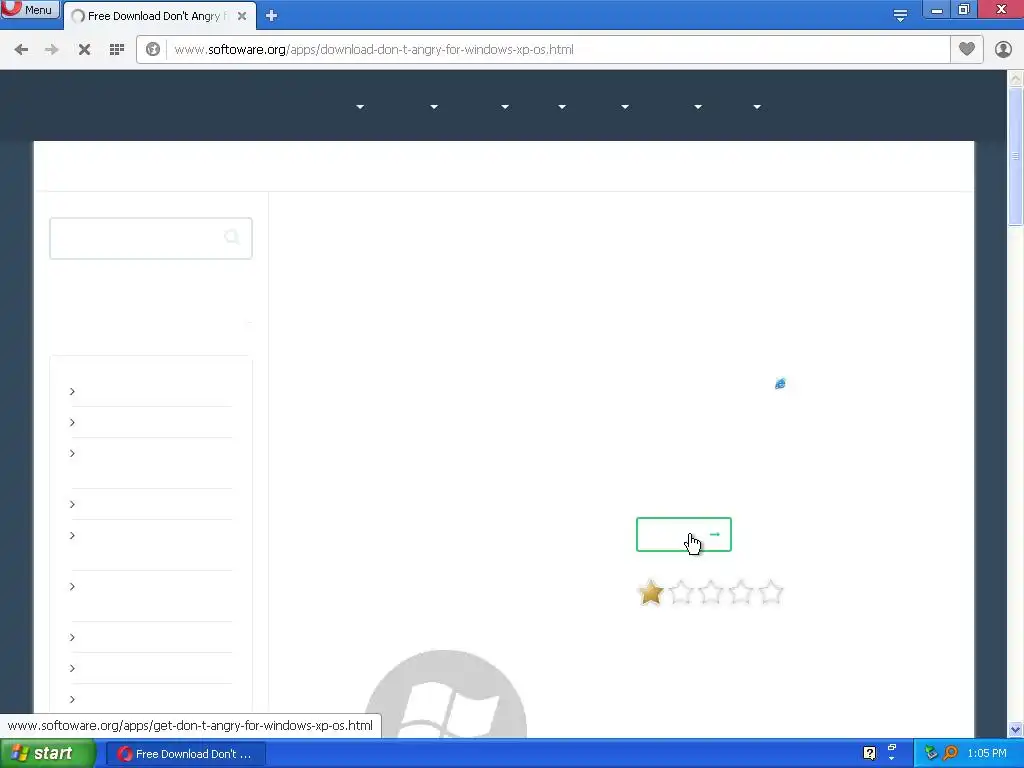The width and height of the screenshot is (1024, 768).
Task: Open the Windows Start menu
Action: (x=47, y=754)
